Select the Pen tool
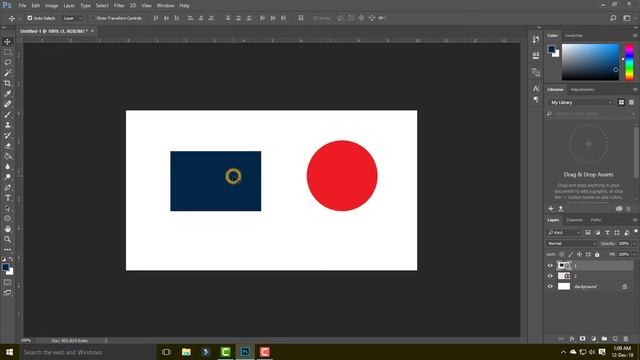This screenshot has width=640, height=360. pos(7,187)
